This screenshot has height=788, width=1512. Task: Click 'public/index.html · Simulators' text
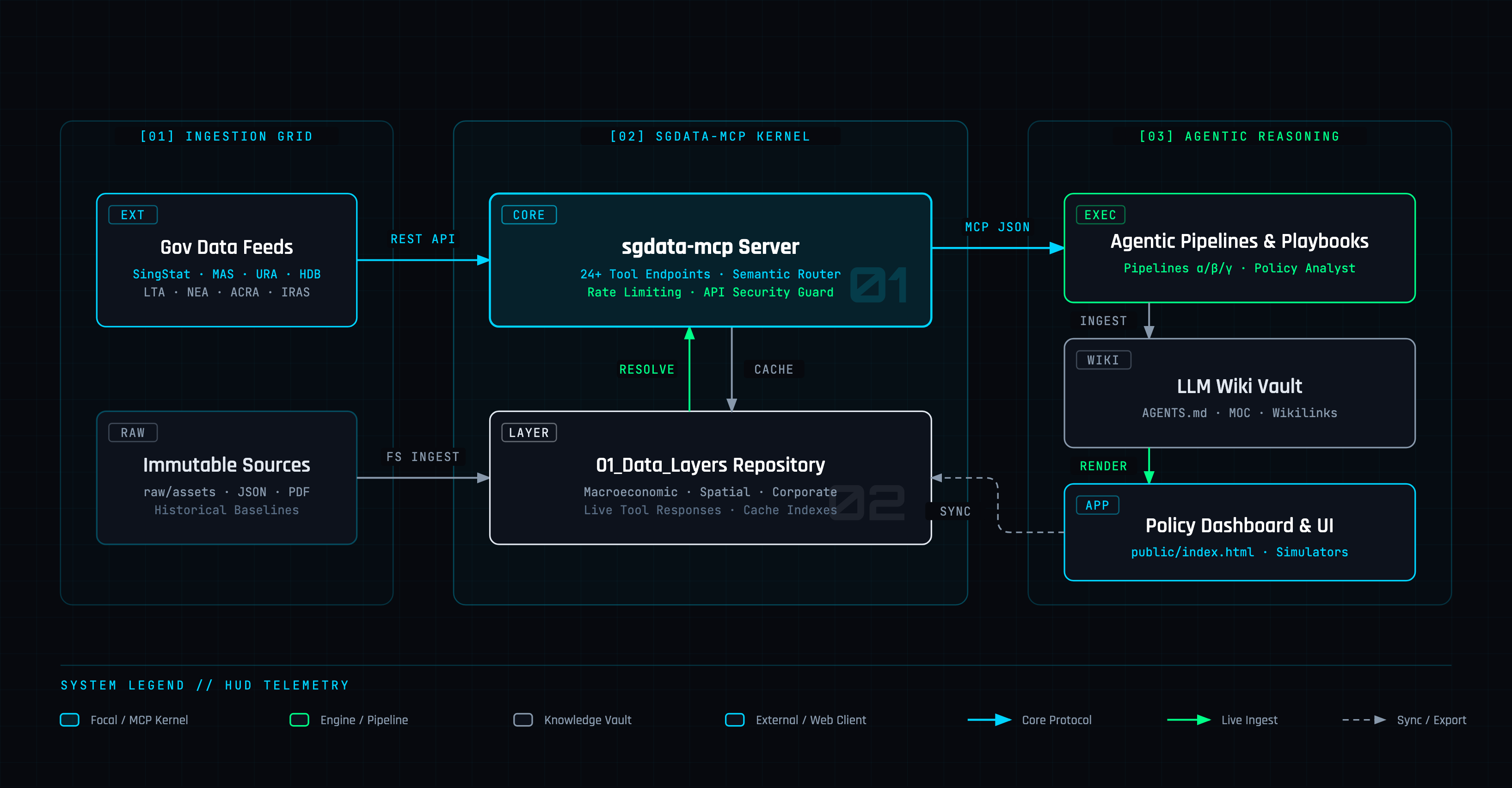[x=1239, y=553]
